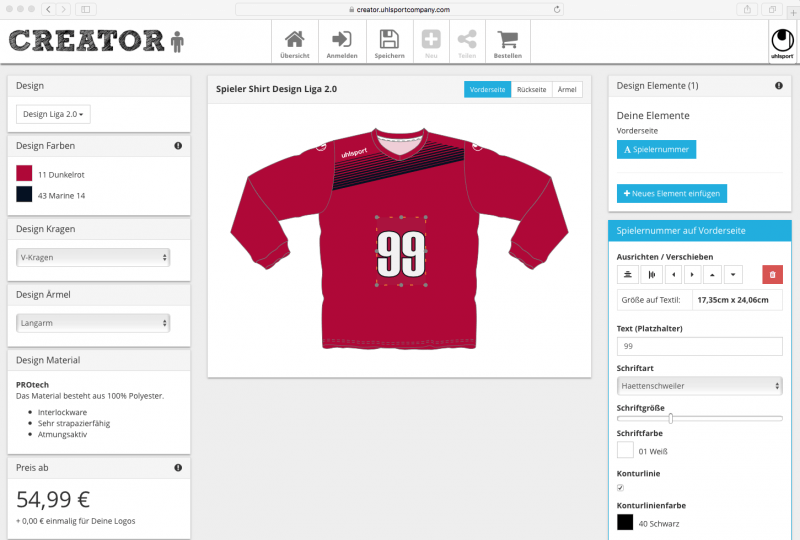800x540 pixels.
Task: Expand the V-Kragen collar dropdown
Action: 93,258
